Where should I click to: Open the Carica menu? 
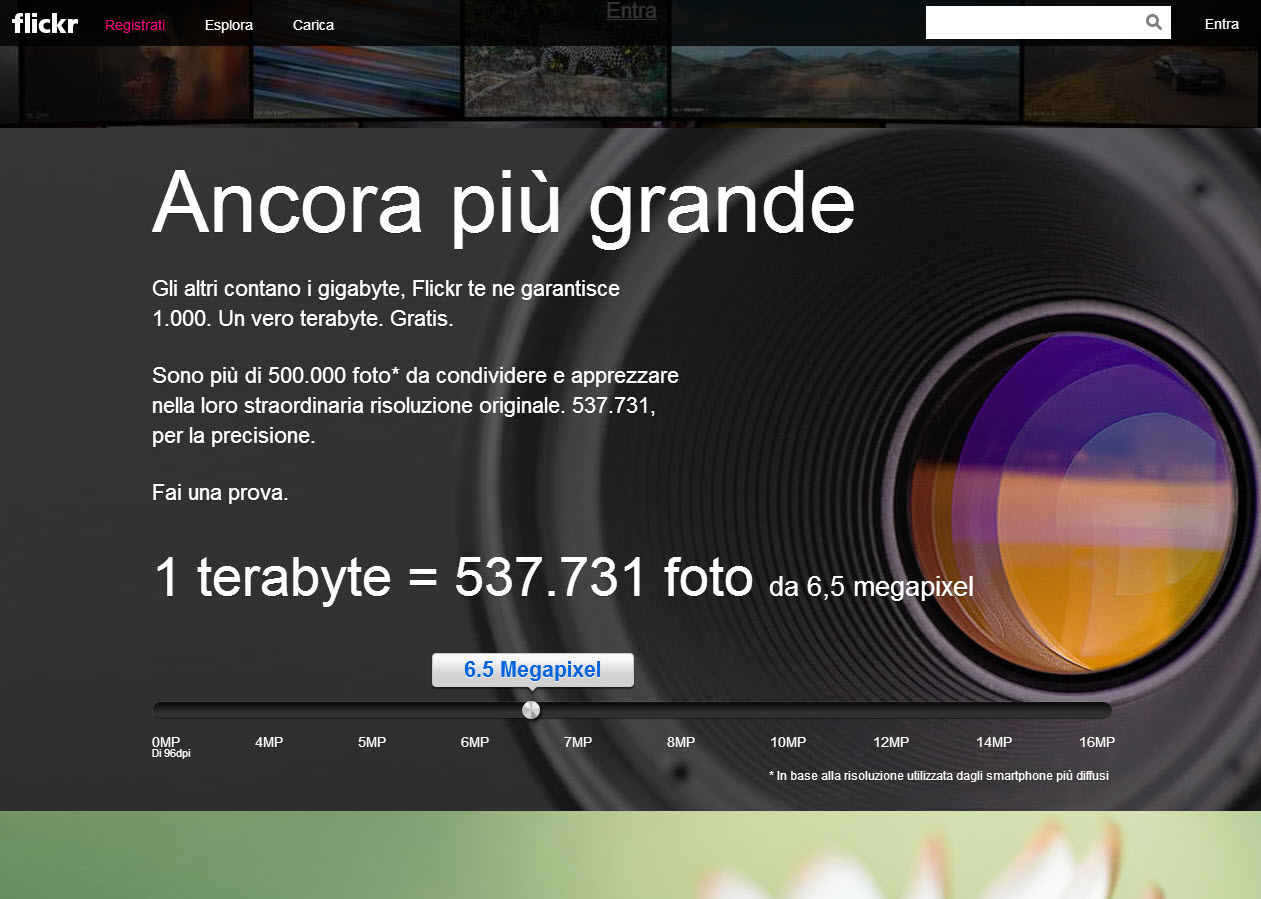312,24
